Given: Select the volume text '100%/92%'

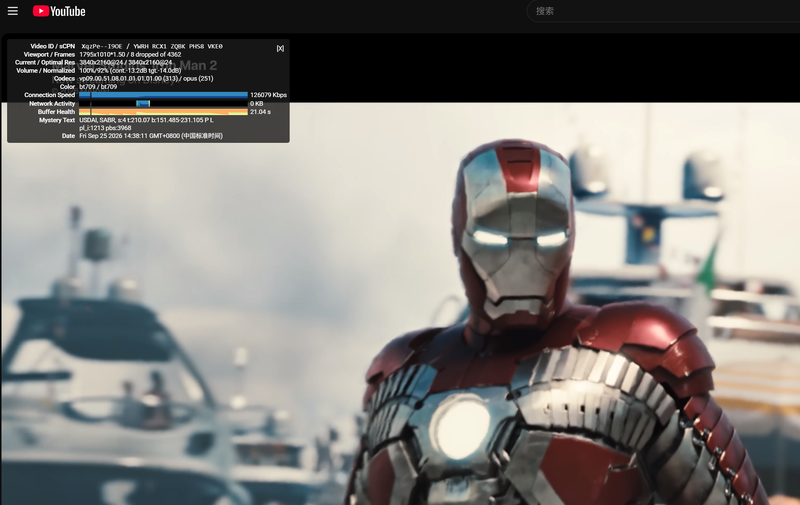Looking at the screenshot, I should click(x=93, y=70).
